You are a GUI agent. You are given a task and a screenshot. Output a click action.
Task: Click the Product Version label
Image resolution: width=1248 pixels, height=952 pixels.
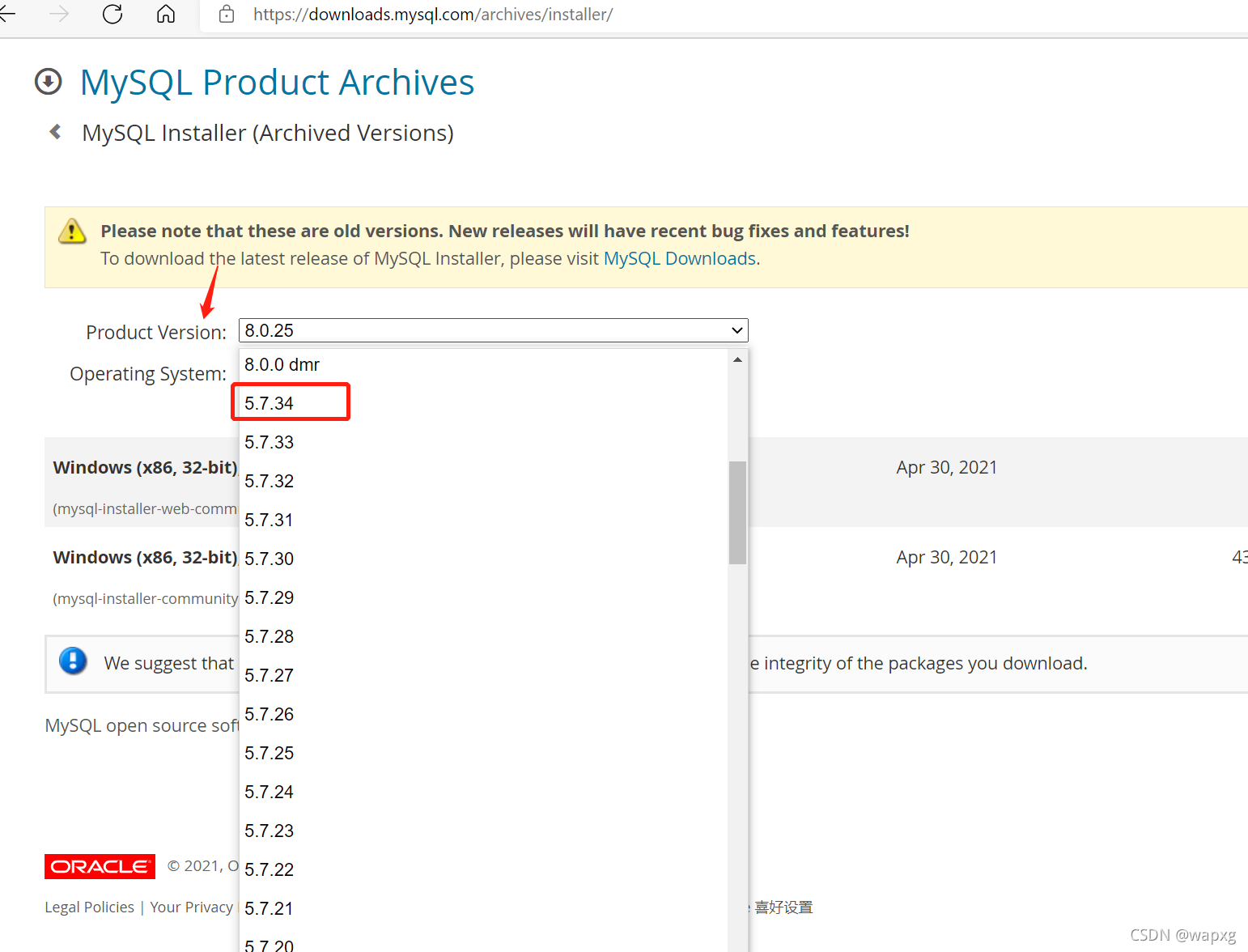pos(156,332)
